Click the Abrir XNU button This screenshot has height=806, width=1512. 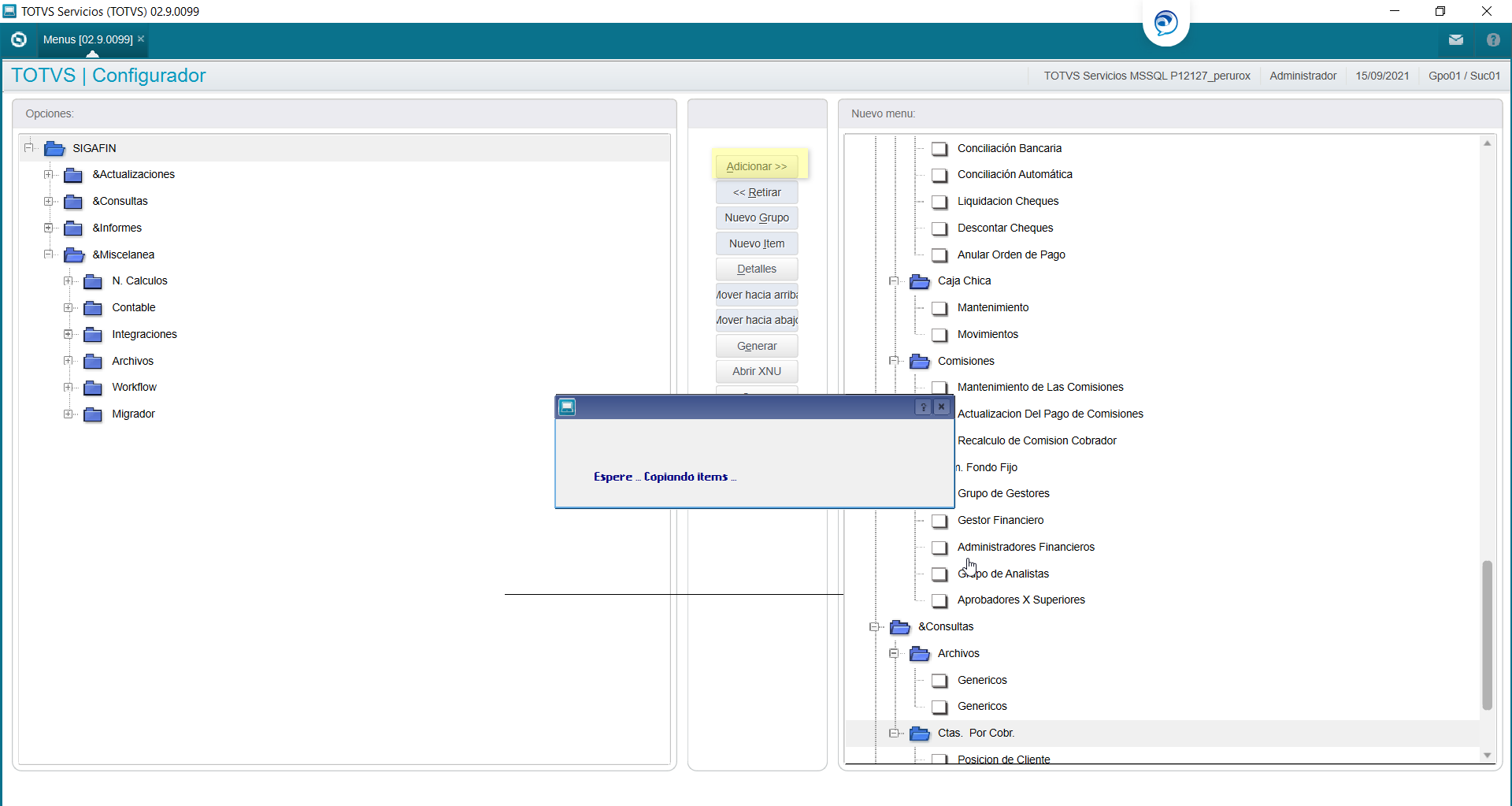pyautogui.click(x=757, y=371)
